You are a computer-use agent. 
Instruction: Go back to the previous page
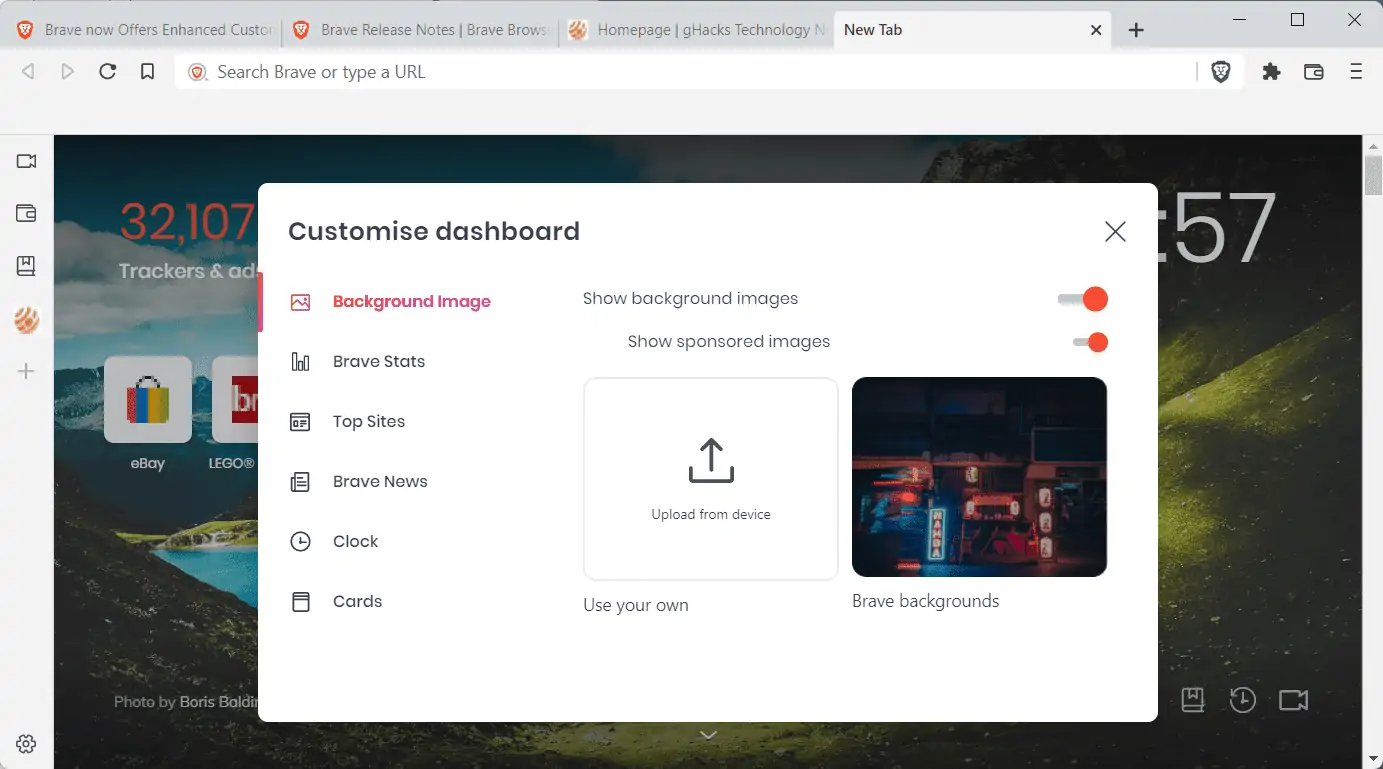click(28, 72)
